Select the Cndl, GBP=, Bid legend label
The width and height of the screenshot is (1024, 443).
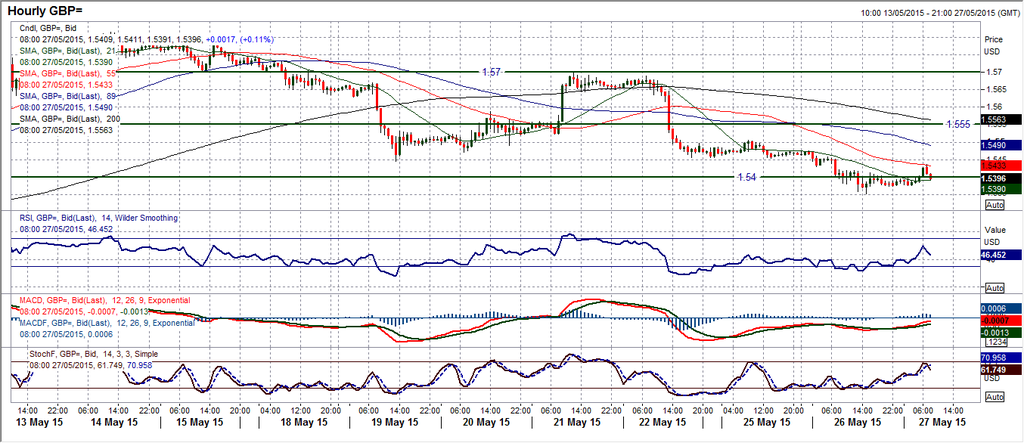point(48,27)
